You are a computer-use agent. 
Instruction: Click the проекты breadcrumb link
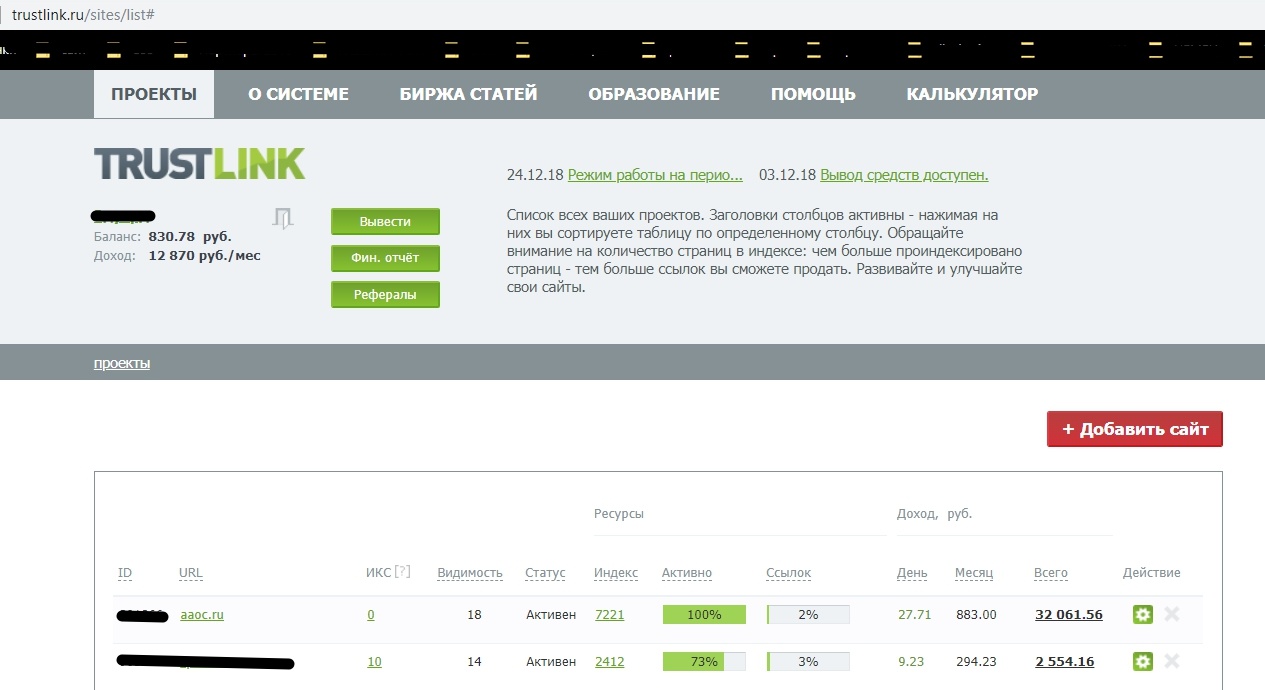coord(122,363)
